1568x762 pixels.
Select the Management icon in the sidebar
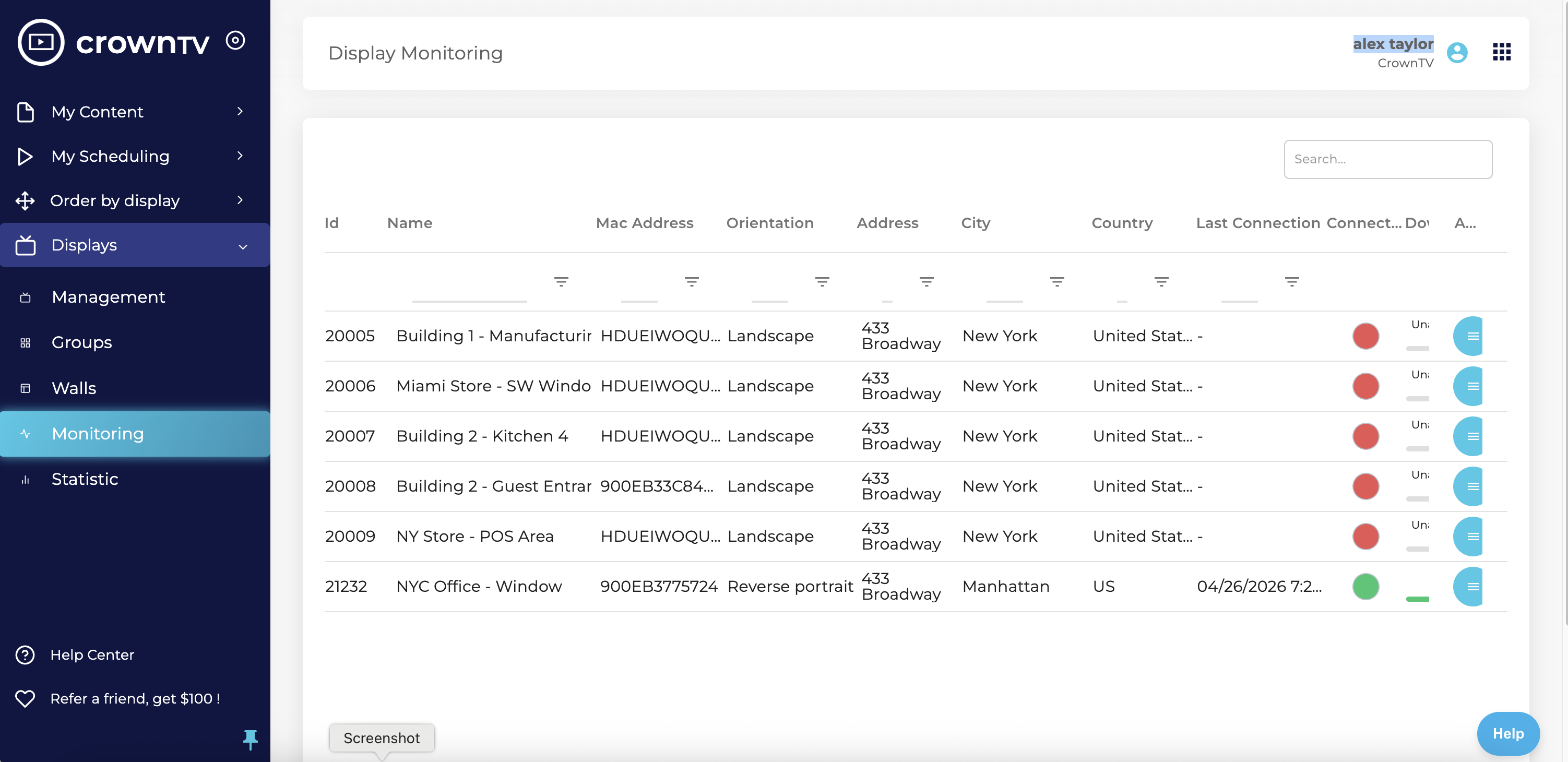(x=26, y=297)
